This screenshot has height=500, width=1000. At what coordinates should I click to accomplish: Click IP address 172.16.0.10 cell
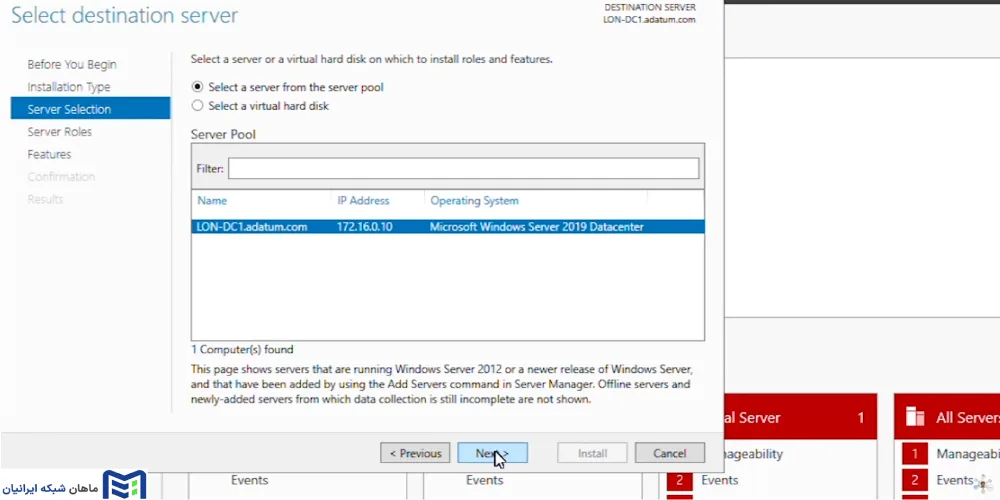364,226
